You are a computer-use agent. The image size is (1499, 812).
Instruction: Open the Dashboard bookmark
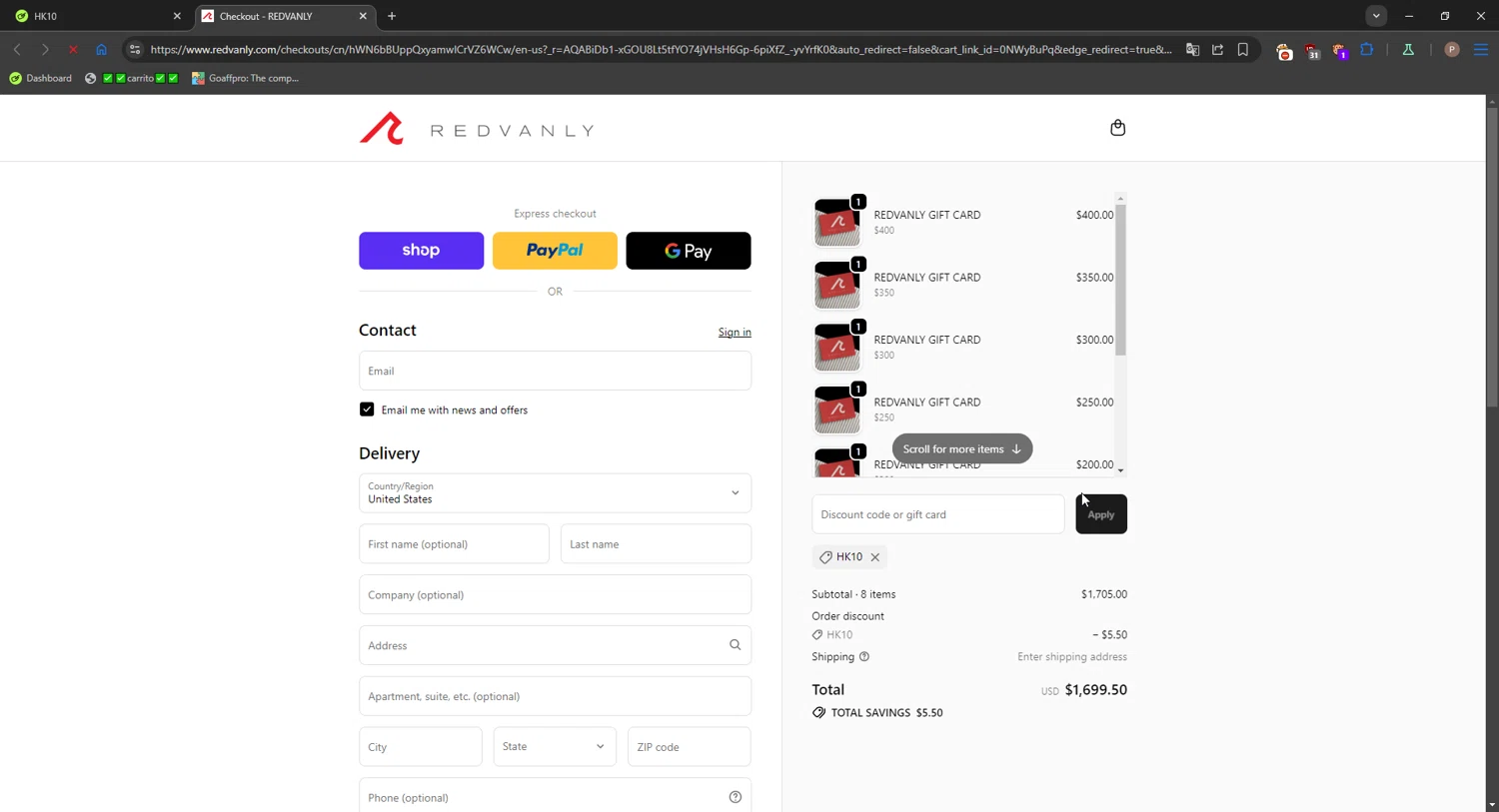coord(40,78)
